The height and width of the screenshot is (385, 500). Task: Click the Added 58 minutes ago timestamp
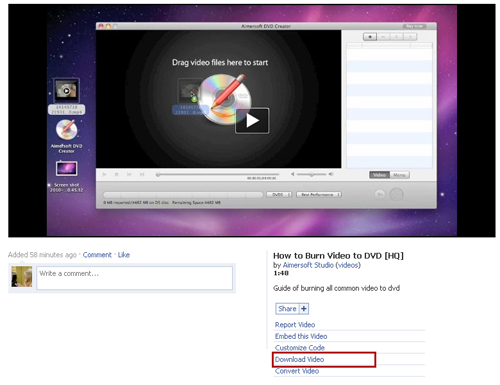click(42, 255)
